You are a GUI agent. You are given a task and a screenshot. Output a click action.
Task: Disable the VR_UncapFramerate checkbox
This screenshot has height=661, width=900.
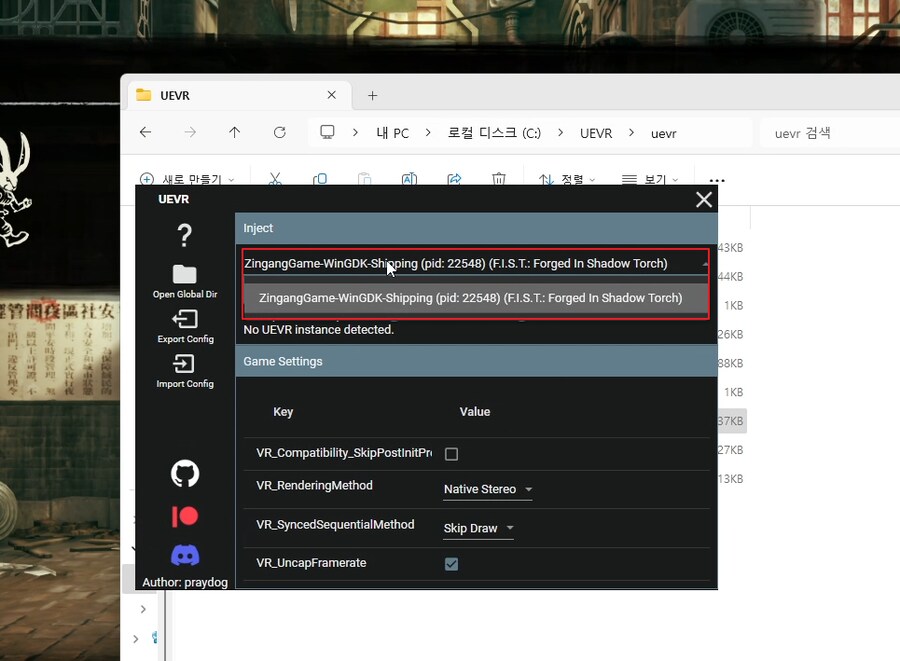[x=451, y=564]
